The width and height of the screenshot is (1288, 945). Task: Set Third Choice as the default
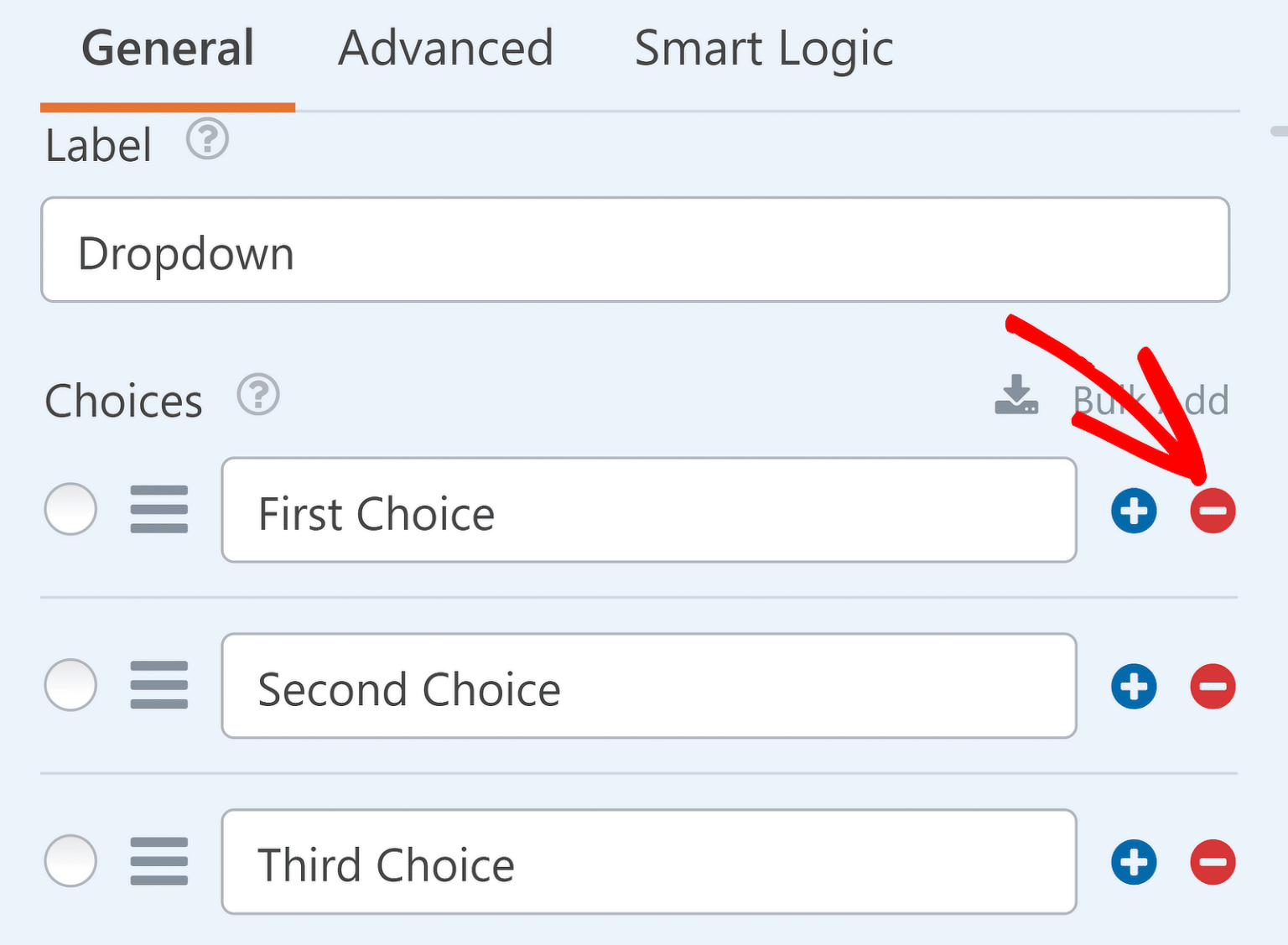70,861
